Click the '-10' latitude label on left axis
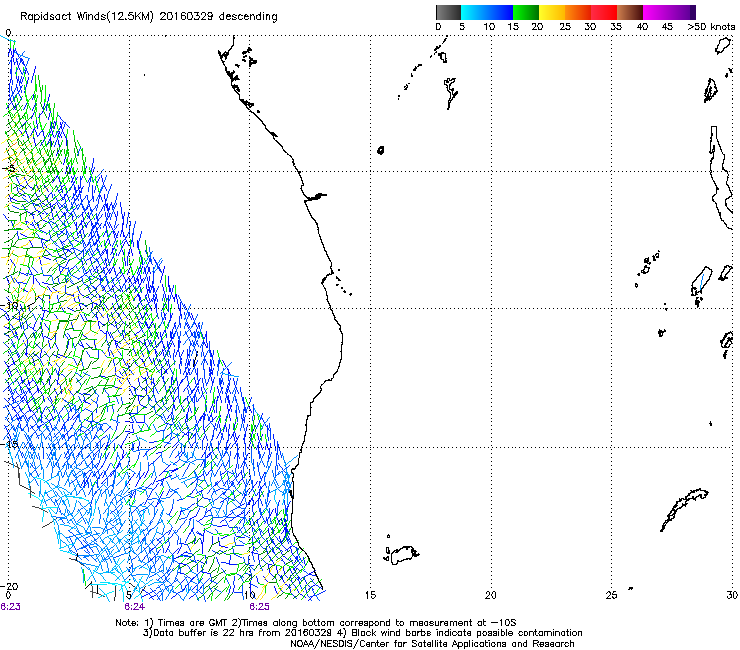The height and width of the screenshot is (650, 740). point(10,305)
